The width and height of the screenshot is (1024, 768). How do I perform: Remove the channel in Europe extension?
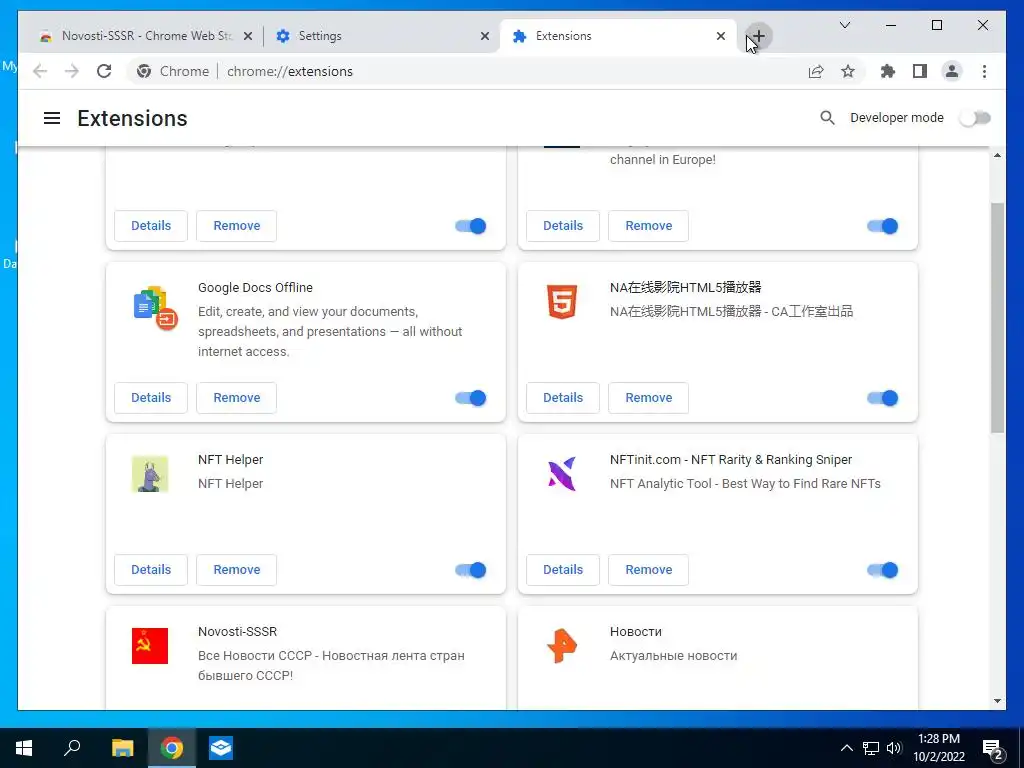point(648,225)
